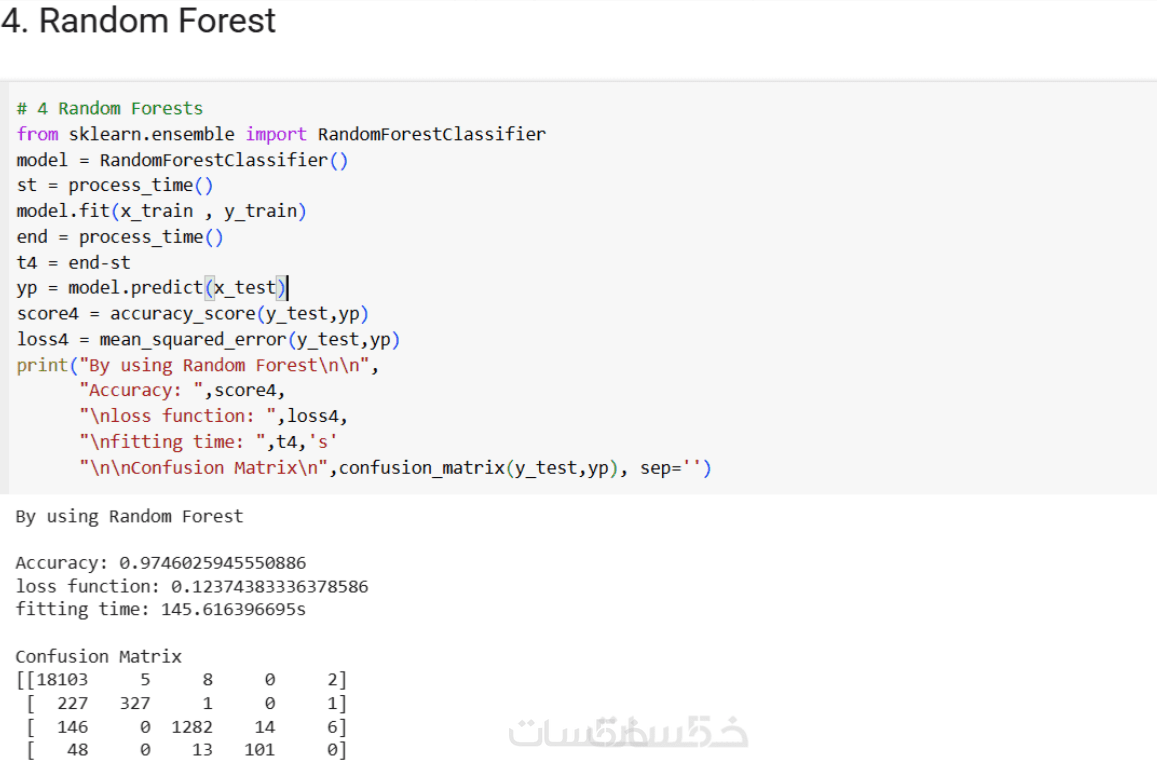Screen dimensions: 1157x762
Task: Click the Khamsat watermark logo
Action: tap(628, 732)
